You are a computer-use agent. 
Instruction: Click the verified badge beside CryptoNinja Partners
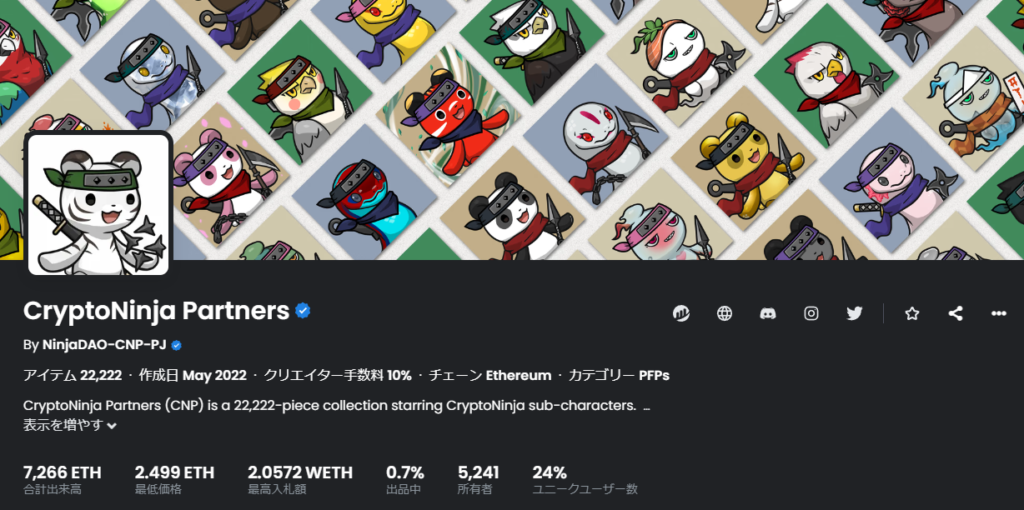click(302, 311)
